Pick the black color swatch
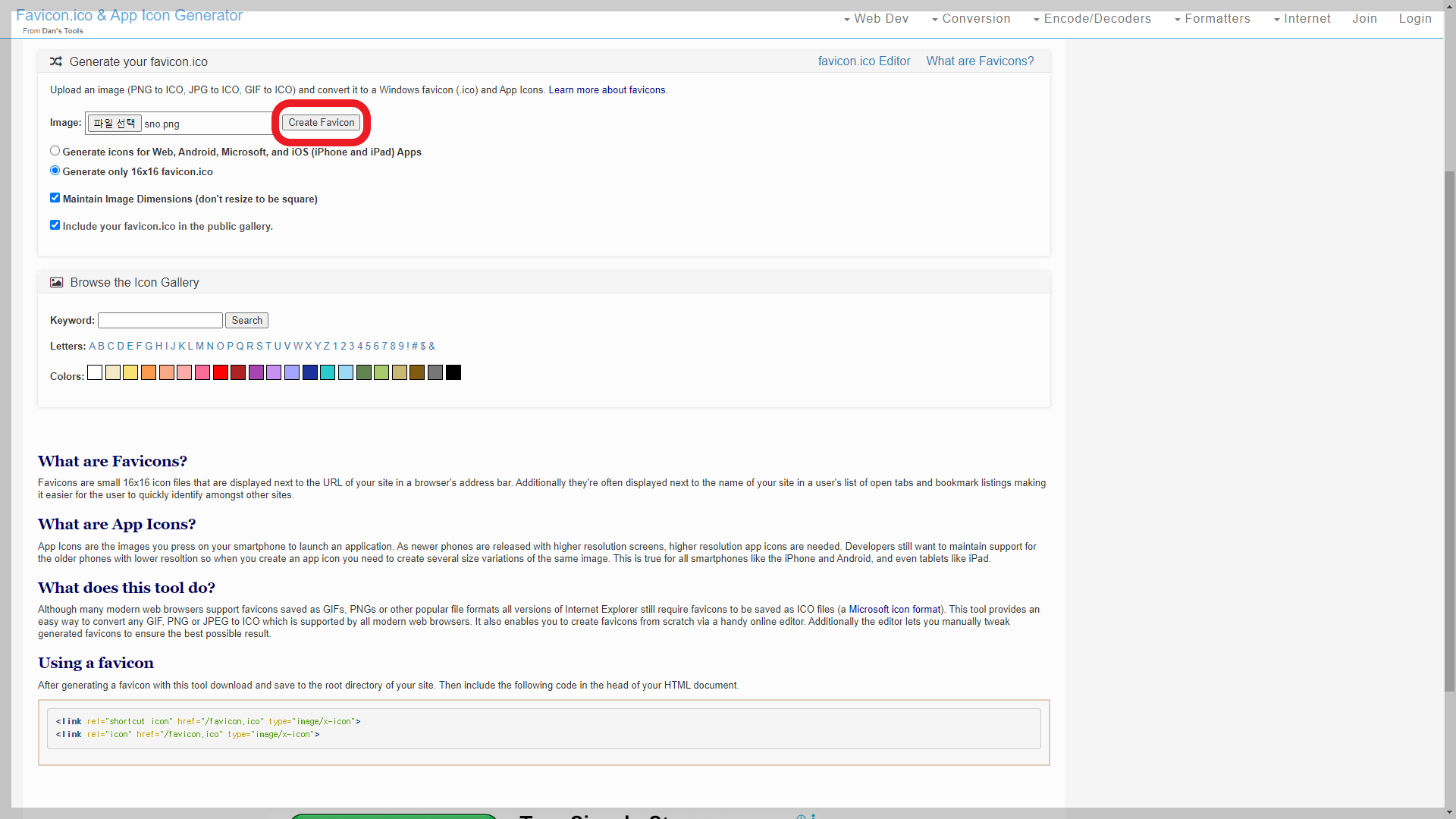 pyautogui.click(x=453, y=372)
